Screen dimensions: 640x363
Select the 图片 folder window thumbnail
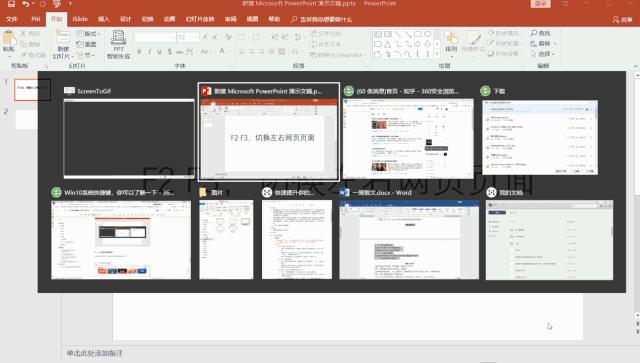click(226, 240)
